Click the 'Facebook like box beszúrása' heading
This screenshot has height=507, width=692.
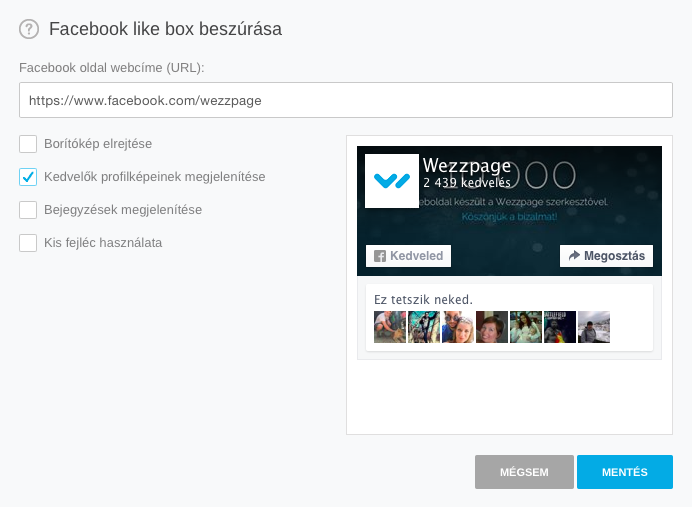[x=165, y=29]
